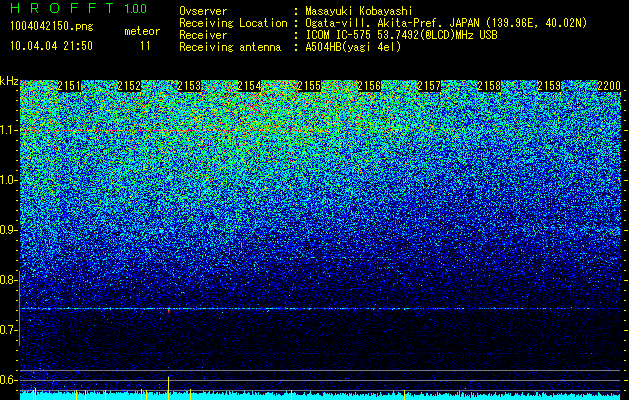Click the 2155 time label
629x400 pixels.
click(309, 86)
